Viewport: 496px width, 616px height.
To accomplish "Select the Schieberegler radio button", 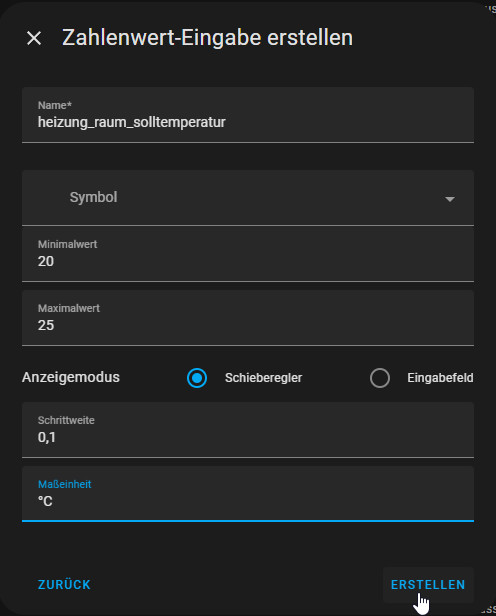I will click(x=197, y=378).
